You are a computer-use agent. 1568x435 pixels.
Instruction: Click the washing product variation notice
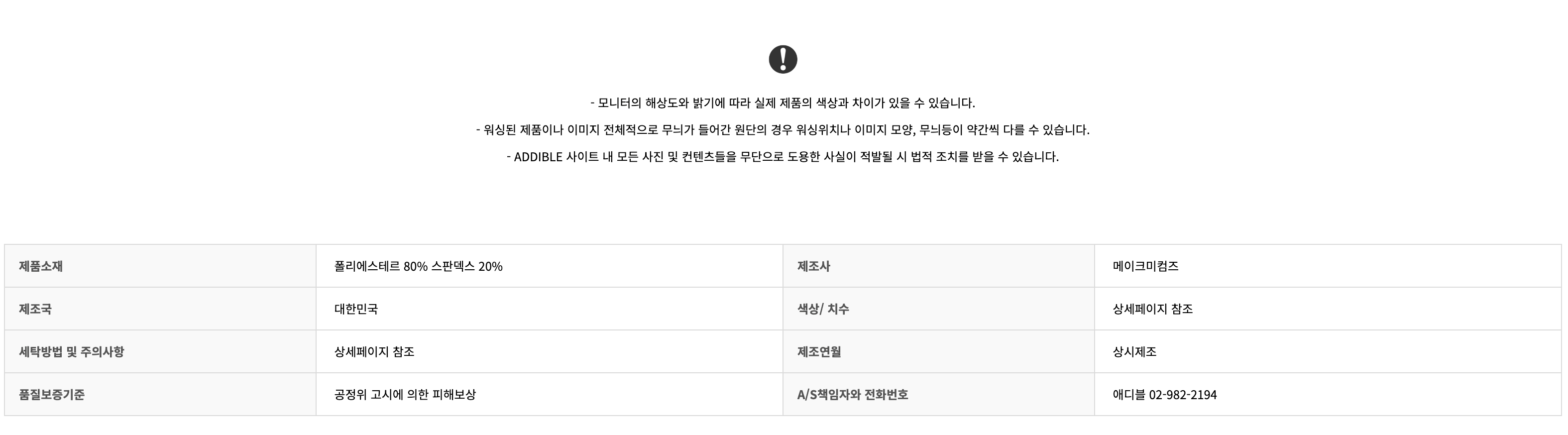(x=783, y=129)
